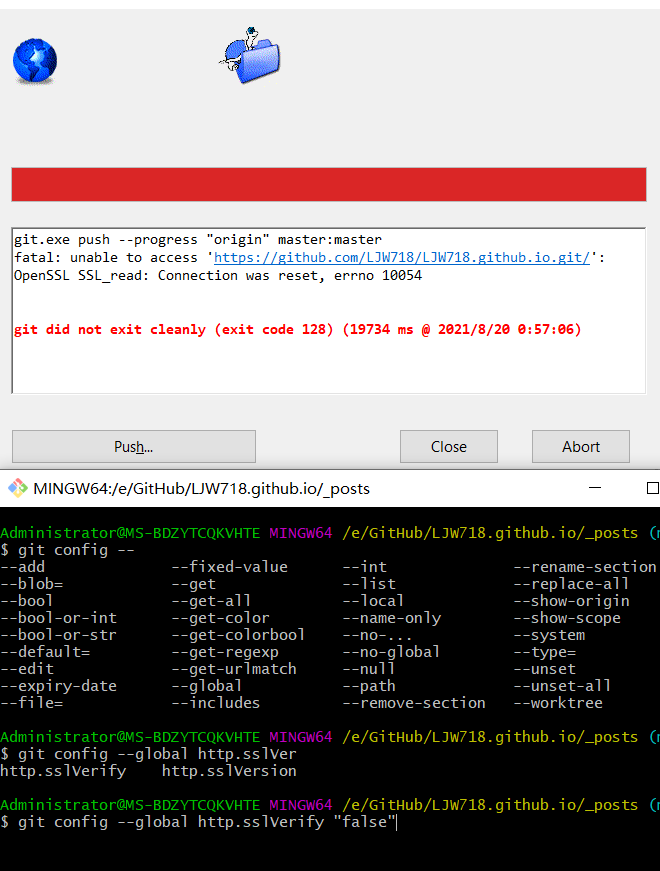Screen dimensions: 660x871
Task: Click the Close button in push dialog
Action: (449, 447)
